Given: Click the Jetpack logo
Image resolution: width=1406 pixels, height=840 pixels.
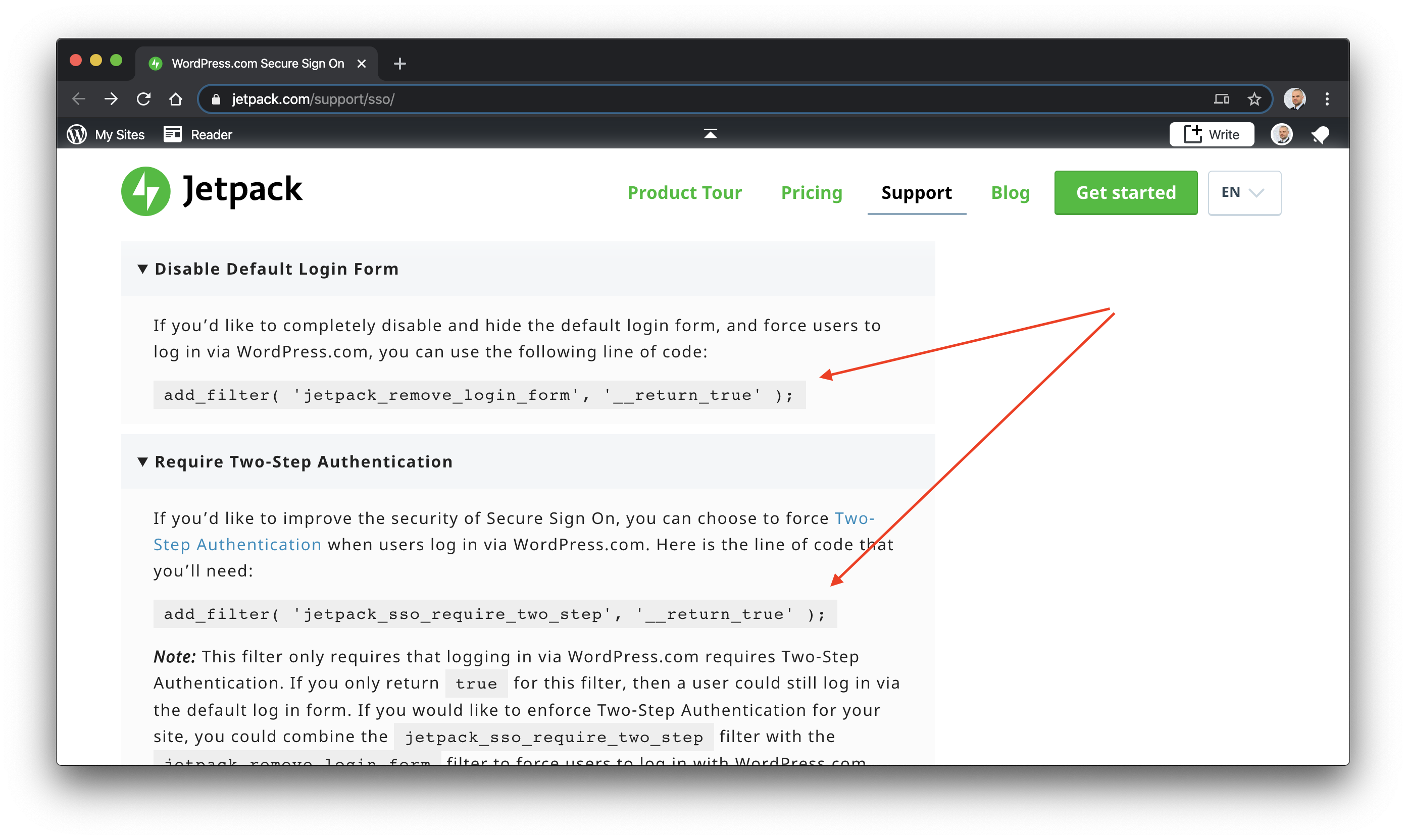Looking at the screenshot, I should tap(212, 191).
